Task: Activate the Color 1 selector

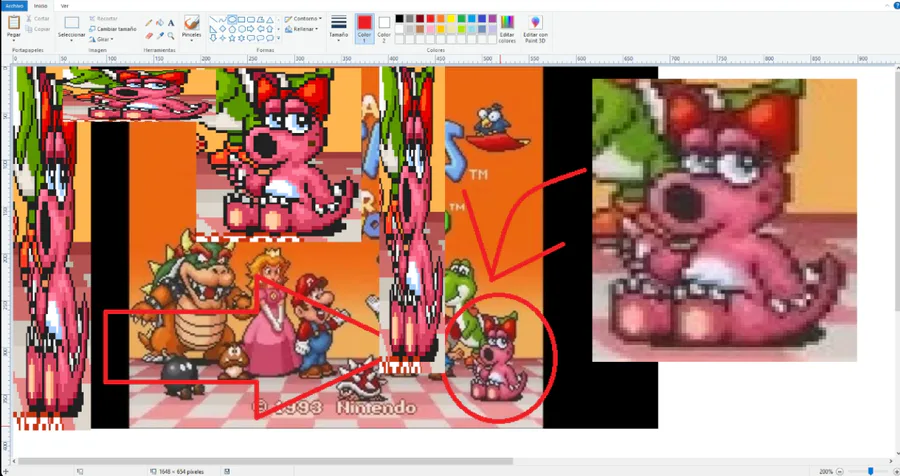Action: coord(364,28)
